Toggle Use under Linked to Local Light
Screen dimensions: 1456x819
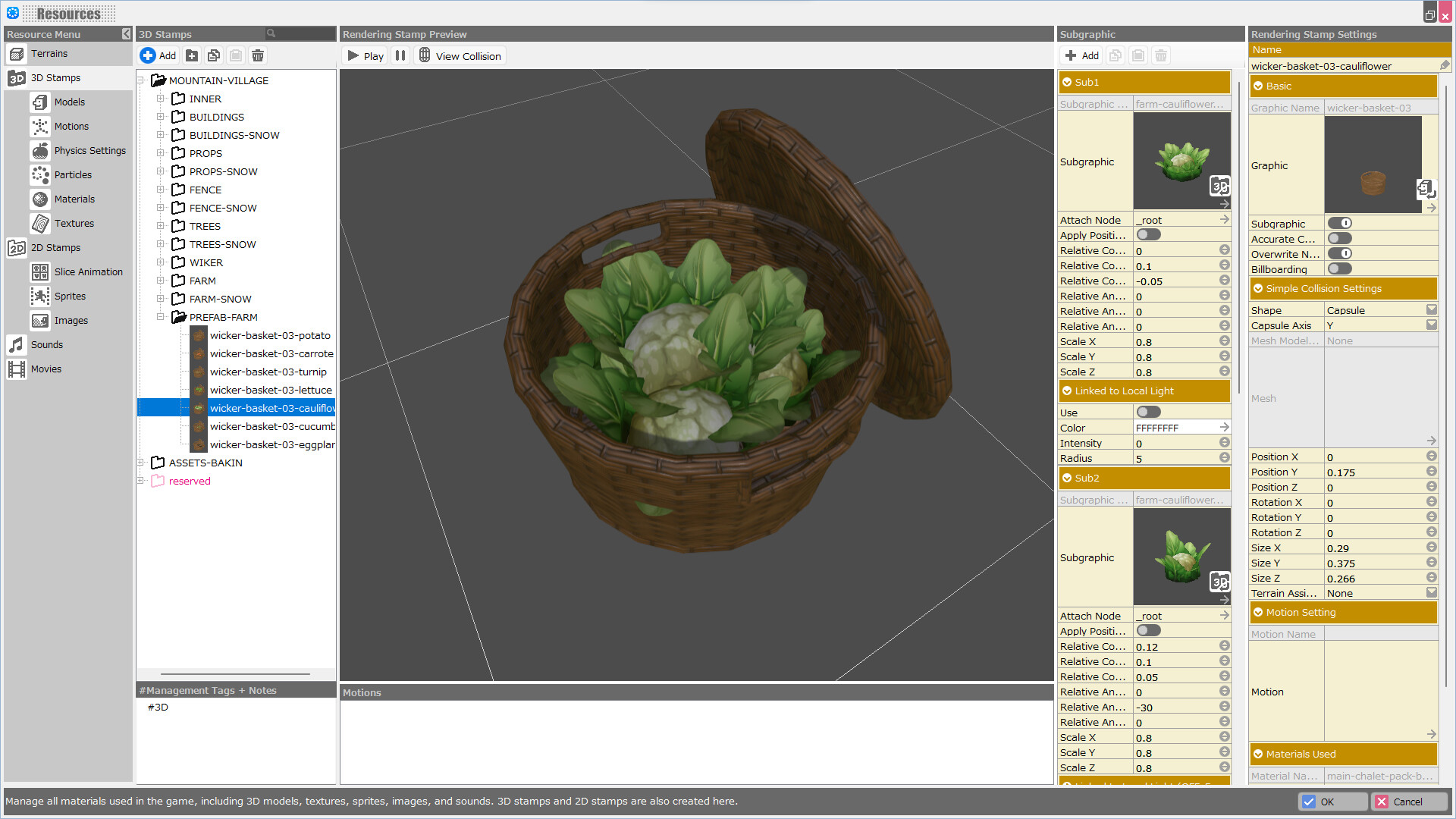click(1148, 411)
